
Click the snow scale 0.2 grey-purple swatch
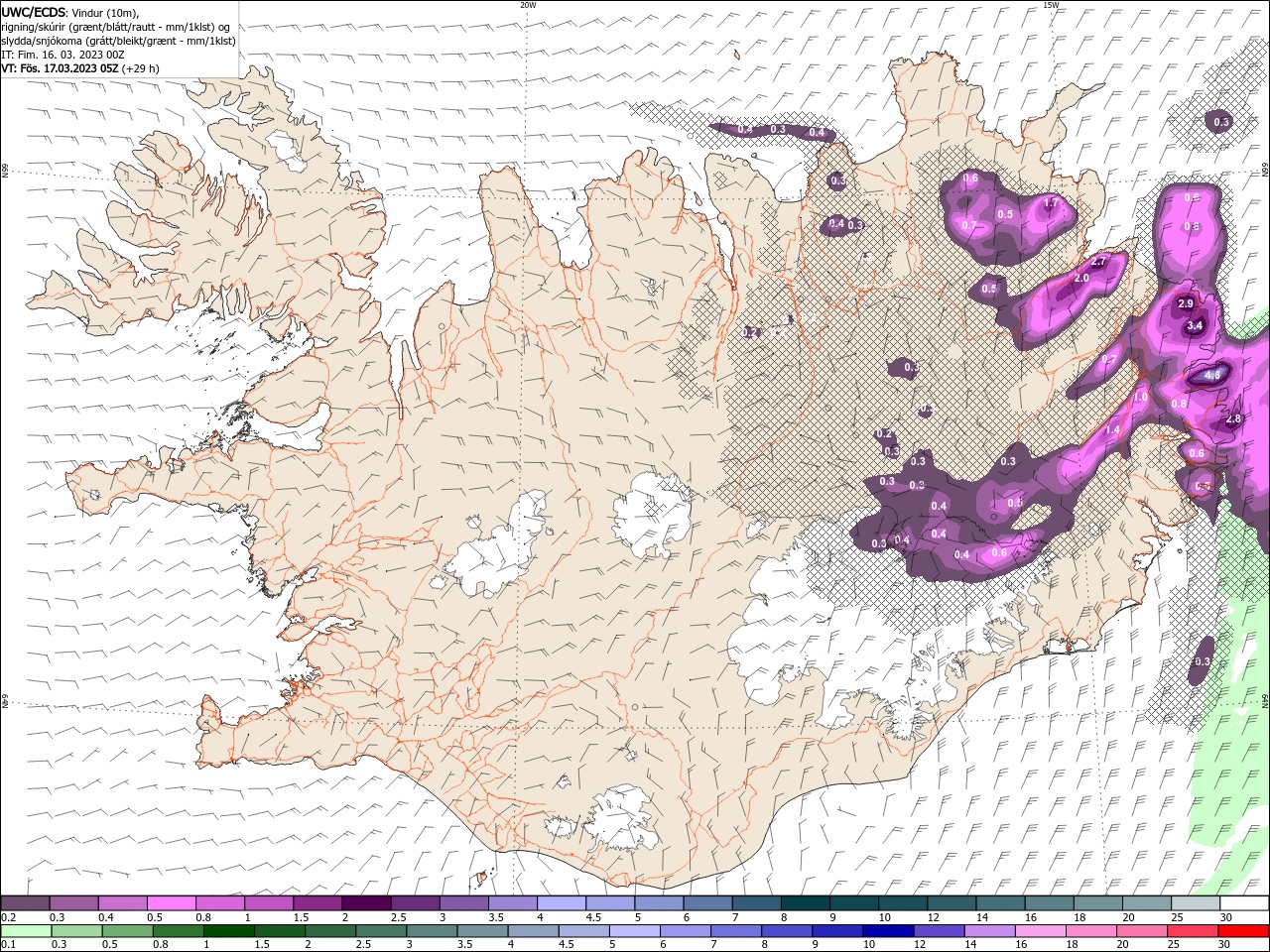click(25, 903)
